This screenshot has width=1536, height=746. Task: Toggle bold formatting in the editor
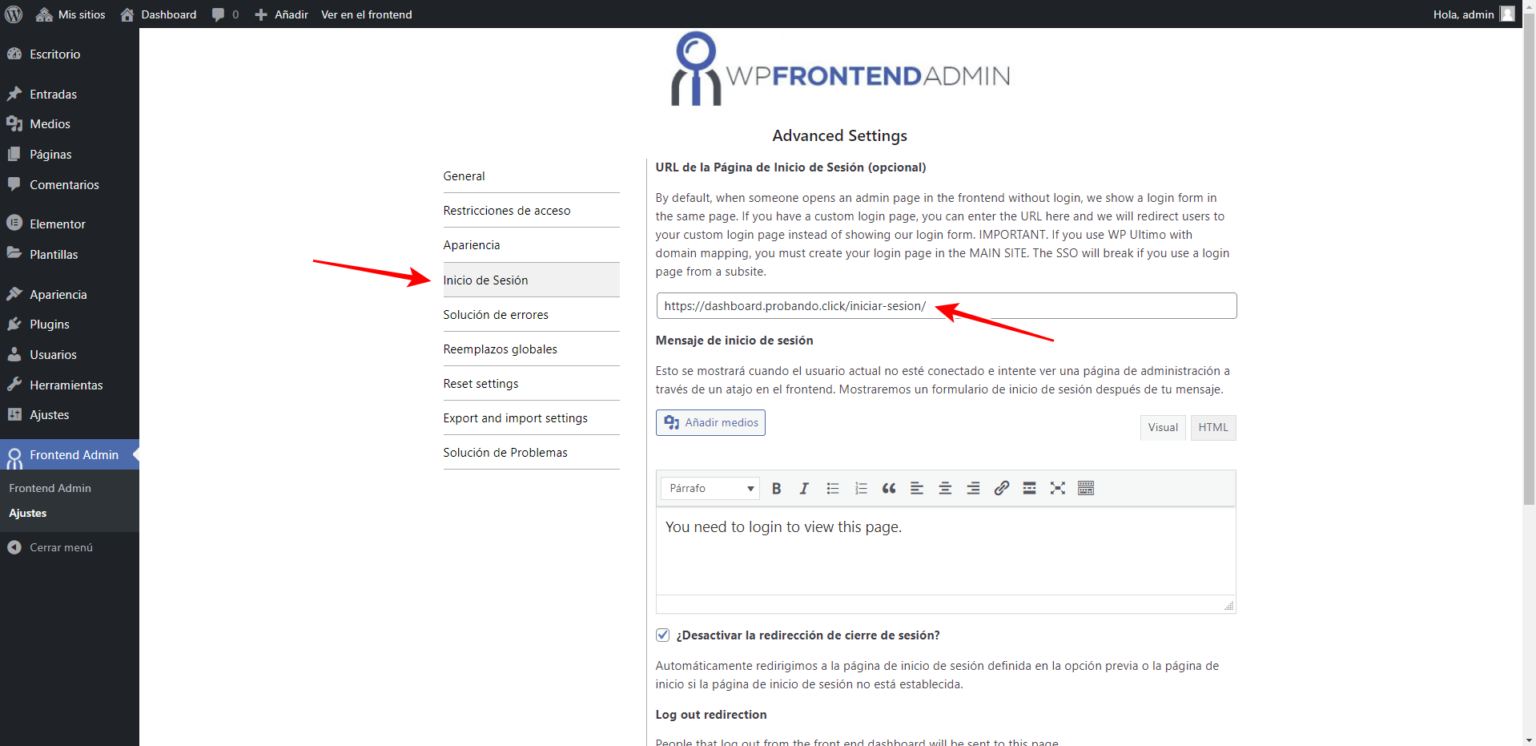click(776, 488)
